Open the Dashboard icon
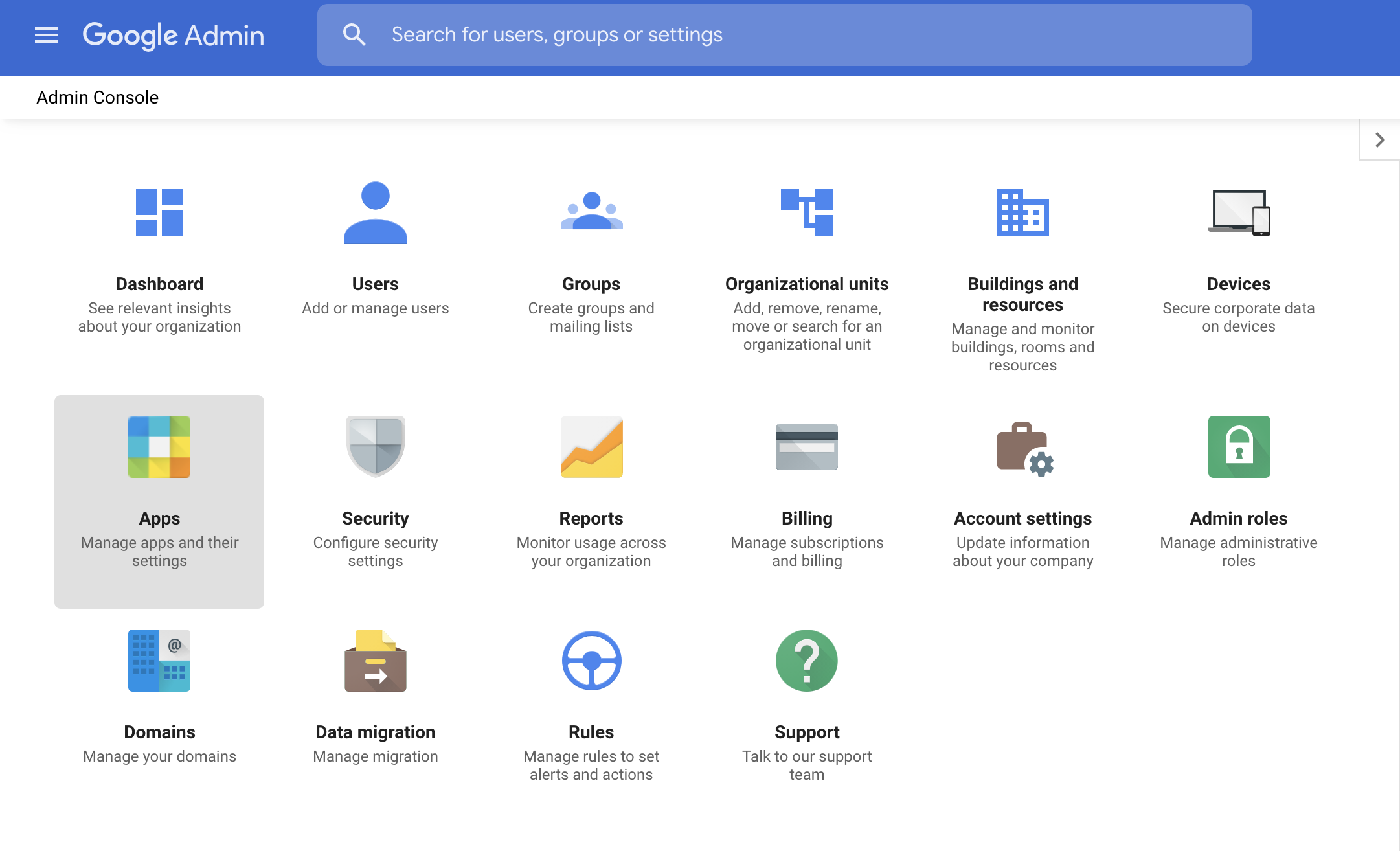Screen dimensions: 1400x851 coord(159,212)
